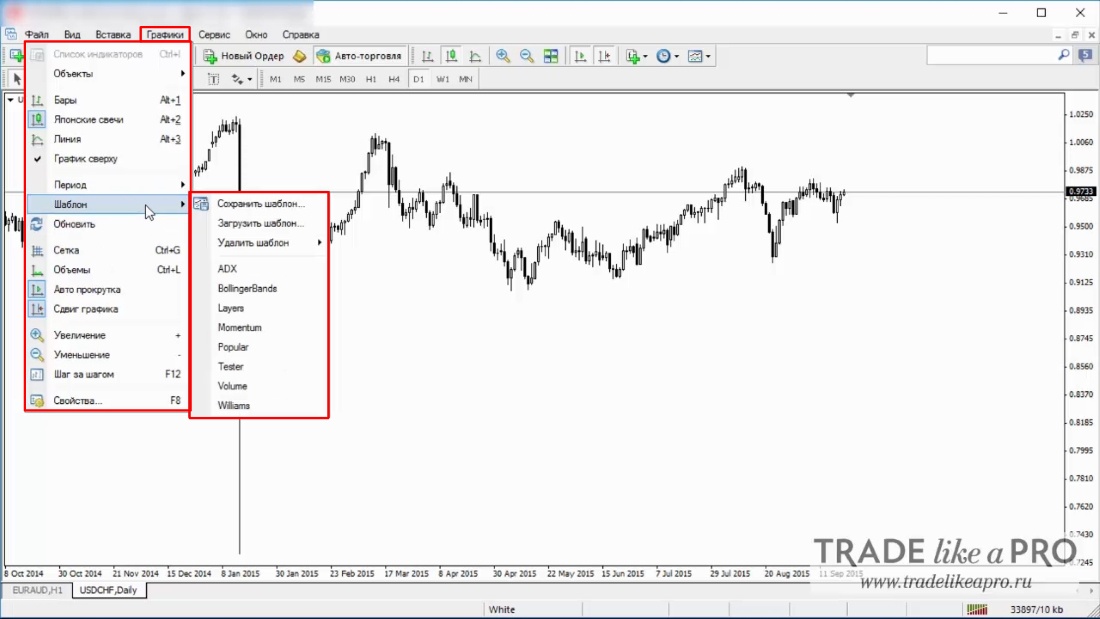Click Загрузить шаблон submenu entry
This screenshot has height=619, width=1100.
click(x=259, y=224)
